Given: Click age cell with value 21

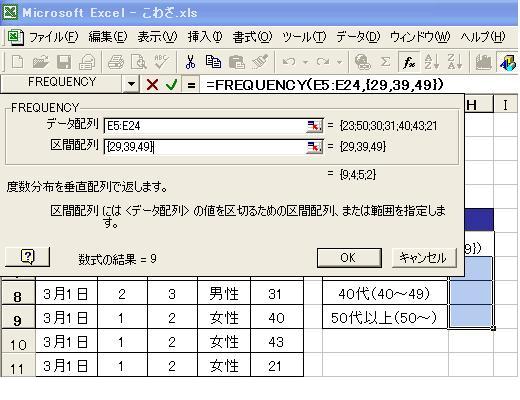Looking at the screenshot, I should (x=277, y=366).
